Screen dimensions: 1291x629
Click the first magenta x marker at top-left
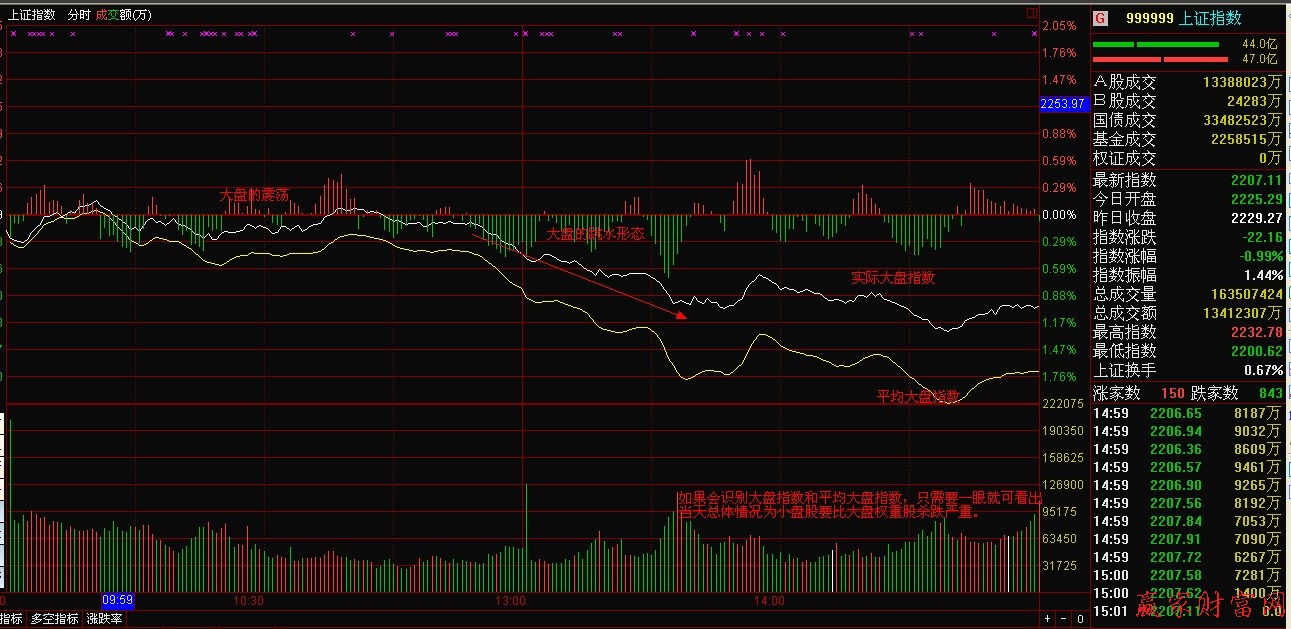tap(13, 34)
